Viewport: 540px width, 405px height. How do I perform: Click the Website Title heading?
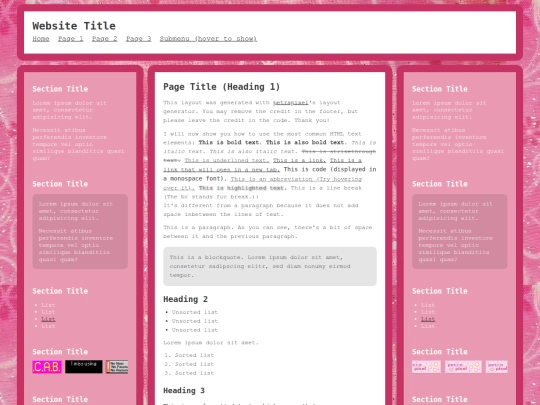point(74,25)
